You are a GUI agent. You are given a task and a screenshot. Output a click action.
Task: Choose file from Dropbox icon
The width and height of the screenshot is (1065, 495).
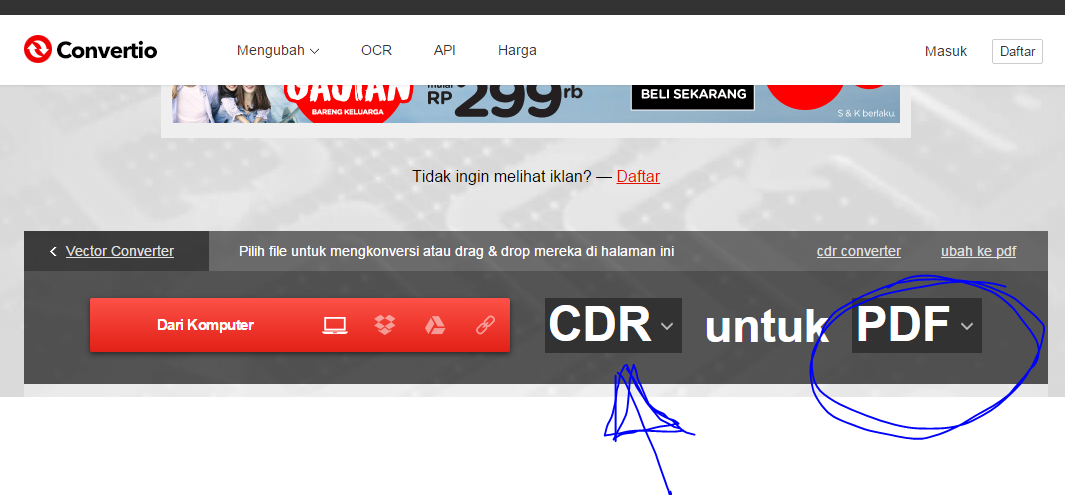384,325
